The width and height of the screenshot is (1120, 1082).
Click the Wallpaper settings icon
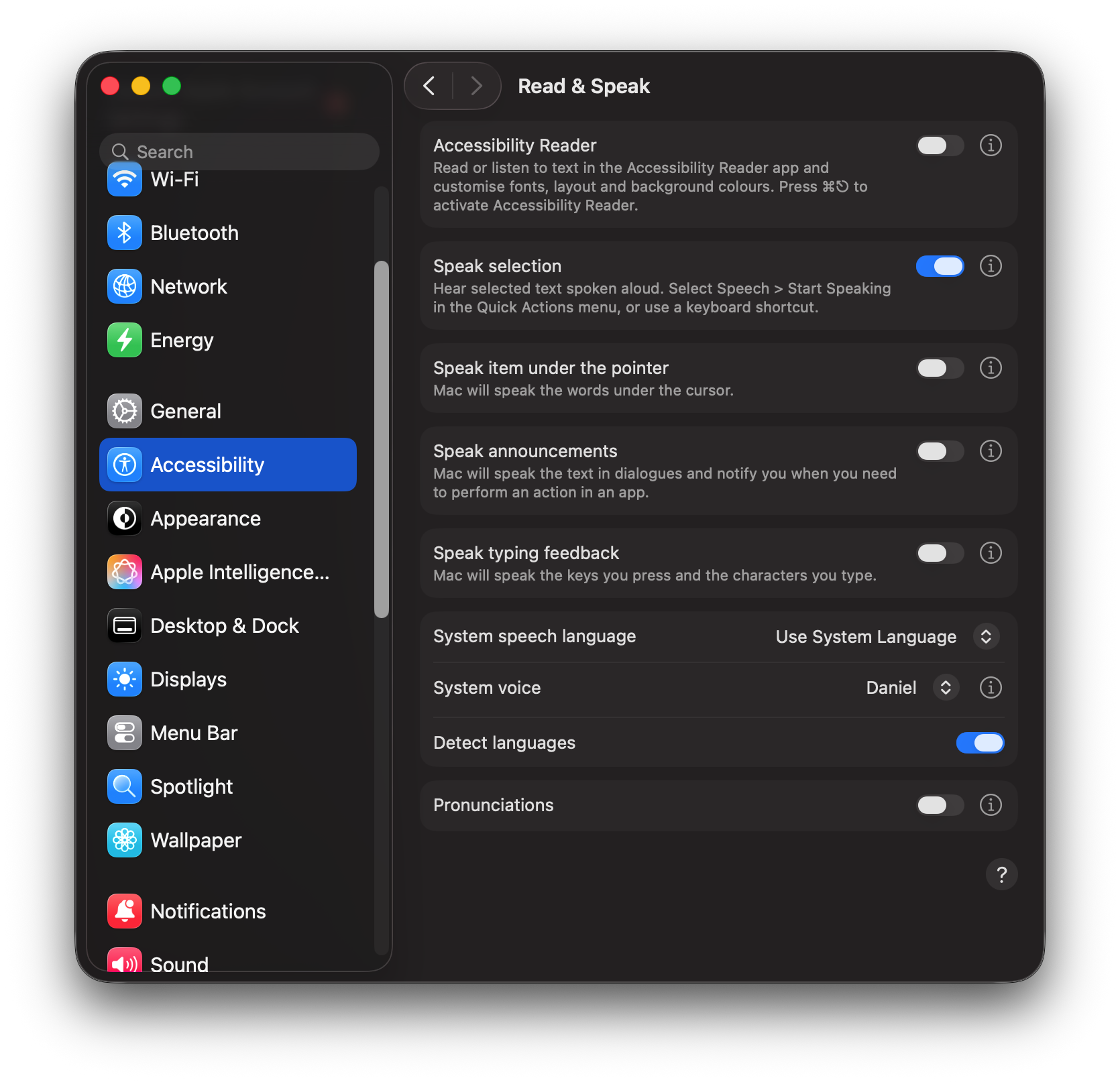click(125, 840)
